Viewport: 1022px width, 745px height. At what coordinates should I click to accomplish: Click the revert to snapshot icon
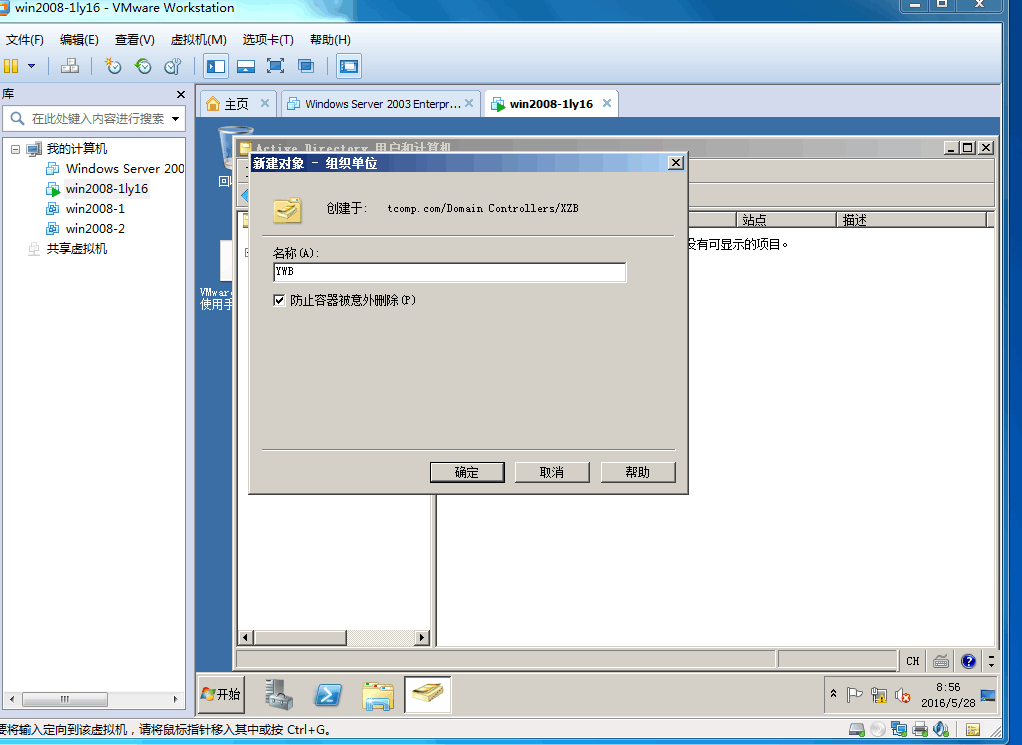coord(143,66)
